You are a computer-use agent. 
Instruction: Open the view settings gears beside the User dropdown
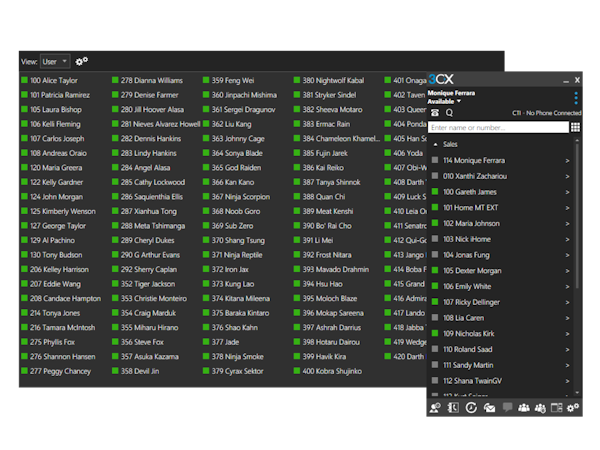pyautogui.click(x=82, y=61)
